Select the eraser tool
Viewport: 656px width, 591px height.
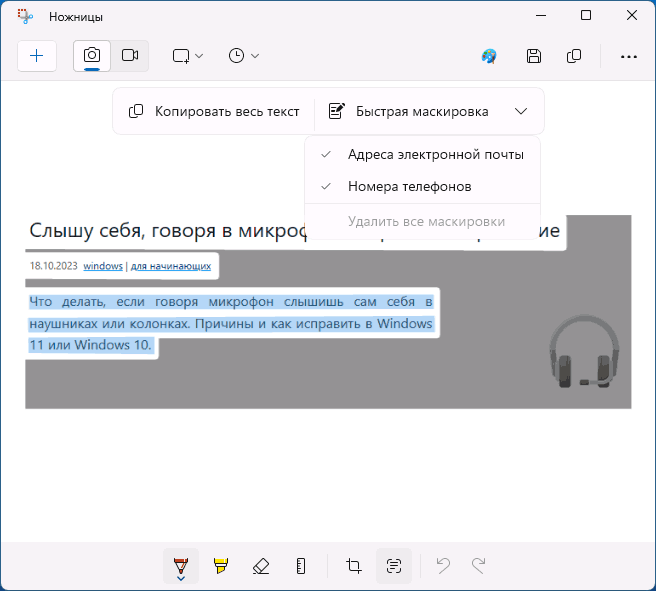[261, 566]
